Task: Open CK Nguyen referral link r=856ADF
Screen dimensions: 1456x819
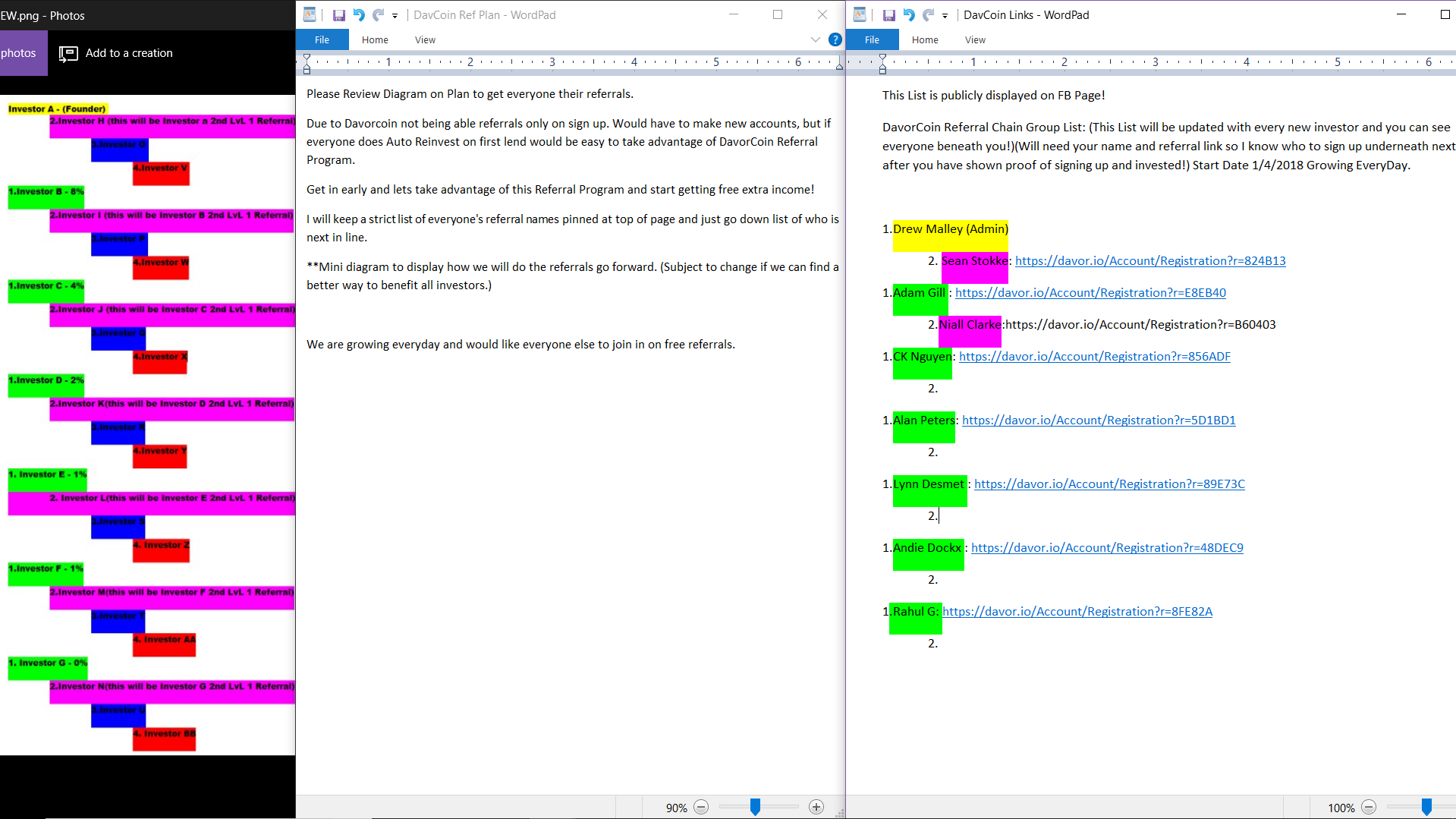Action: click(x=1095, y=357)
